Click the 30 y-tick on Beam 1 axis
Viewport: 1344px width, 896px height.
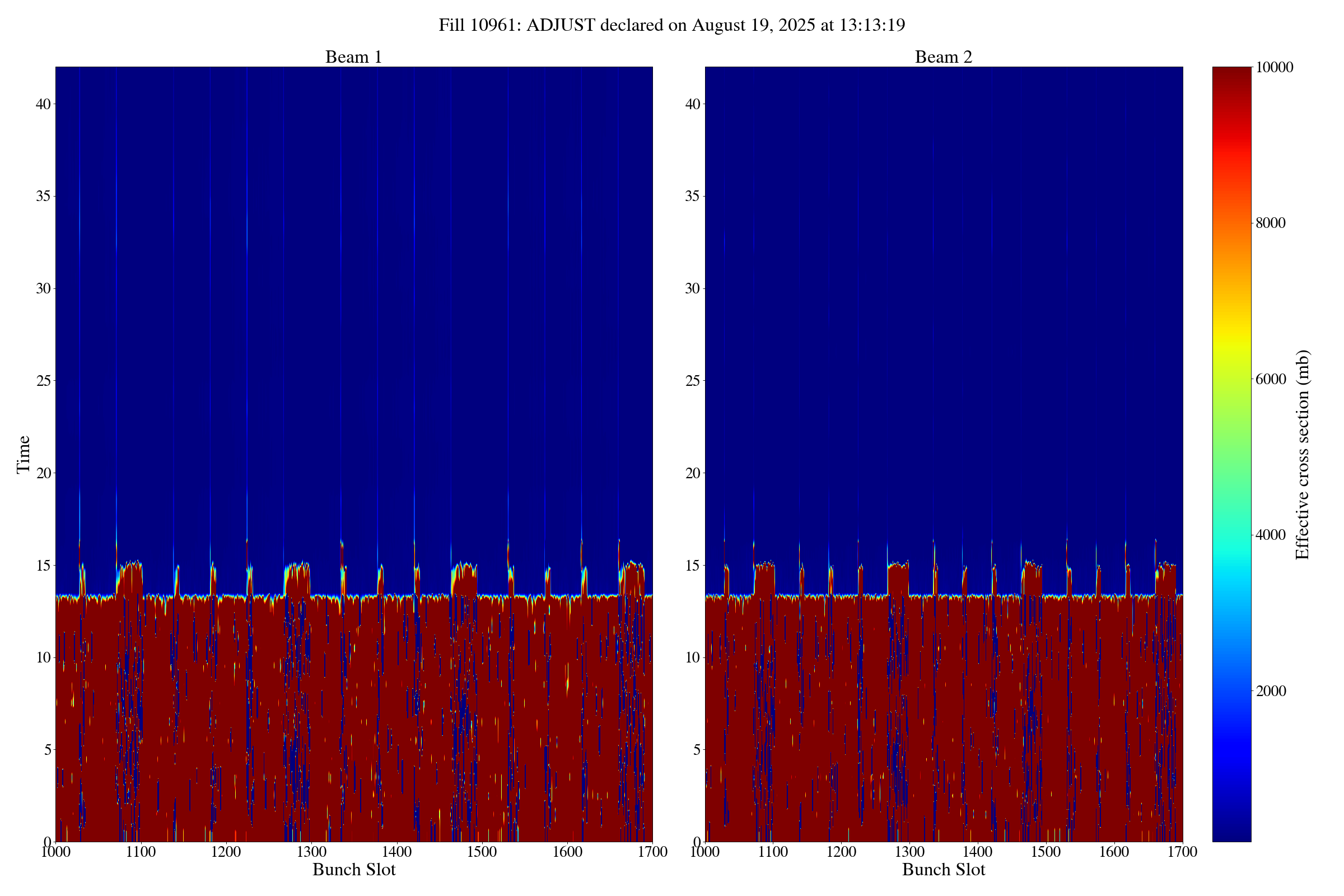43,288
